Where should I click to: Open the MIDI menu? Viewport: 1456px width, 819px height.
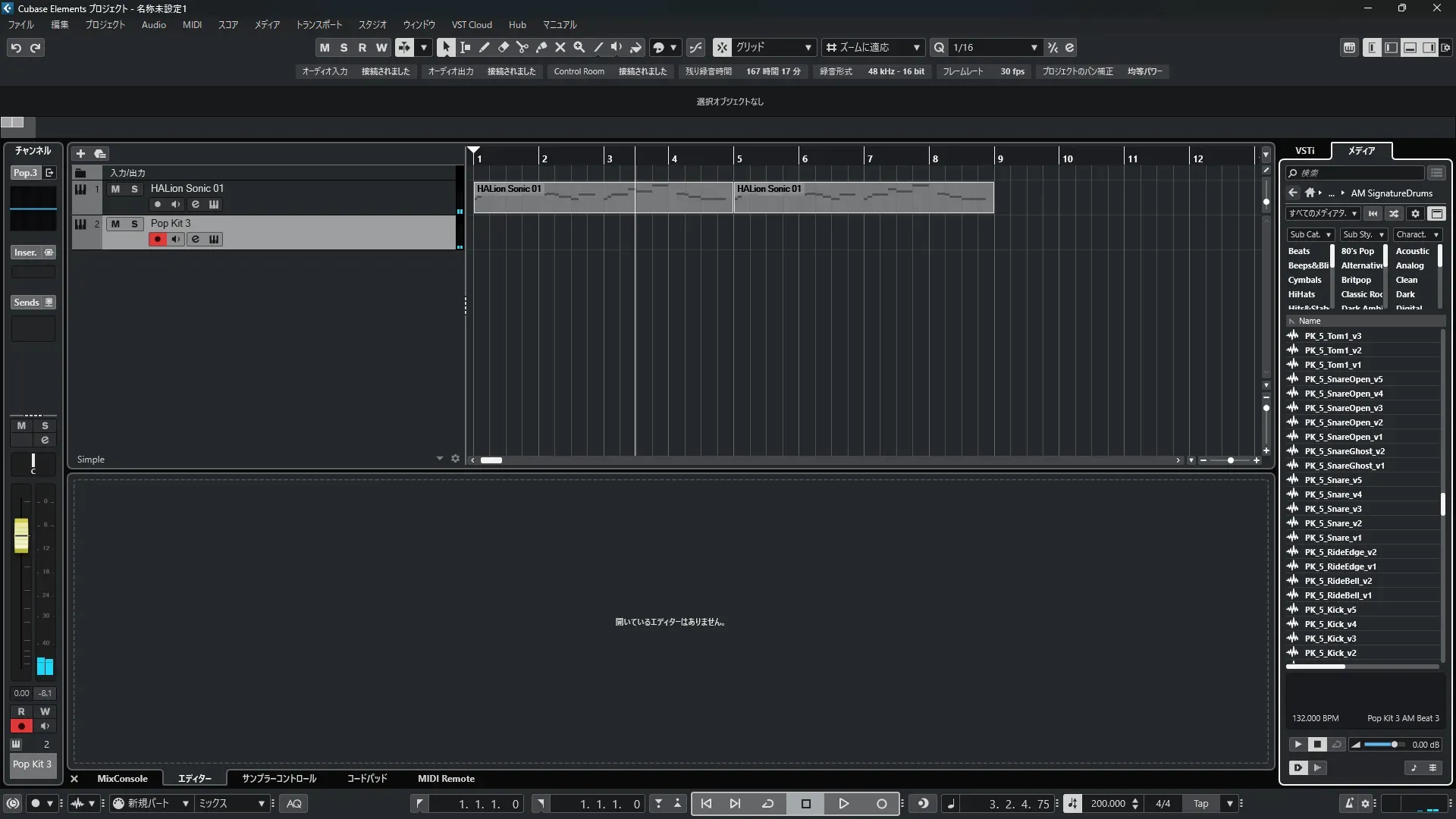[x=192, y=24]
